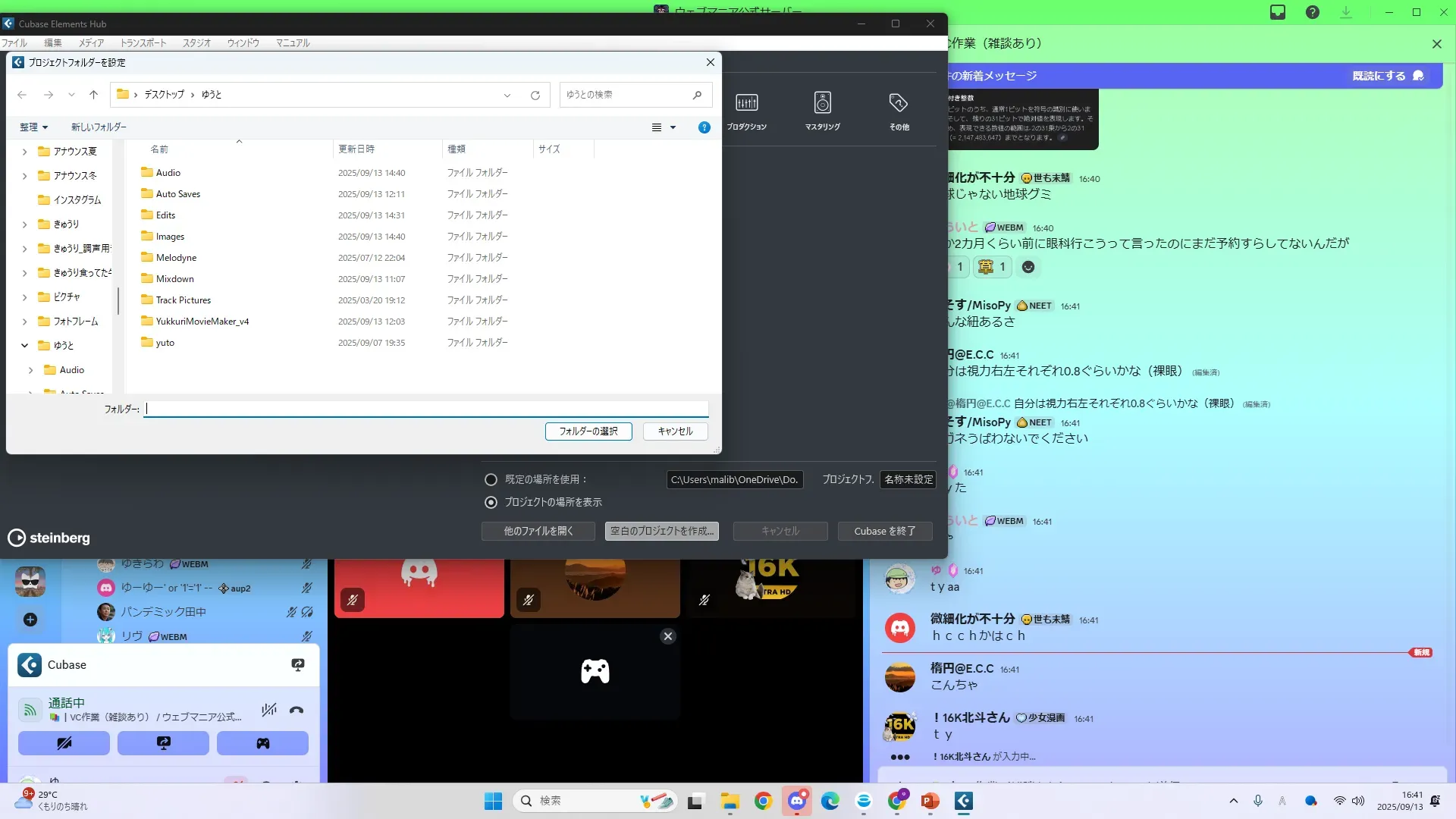Click the 他のファイルを開く button
The image size is (1456, 819).
point(538,532)
